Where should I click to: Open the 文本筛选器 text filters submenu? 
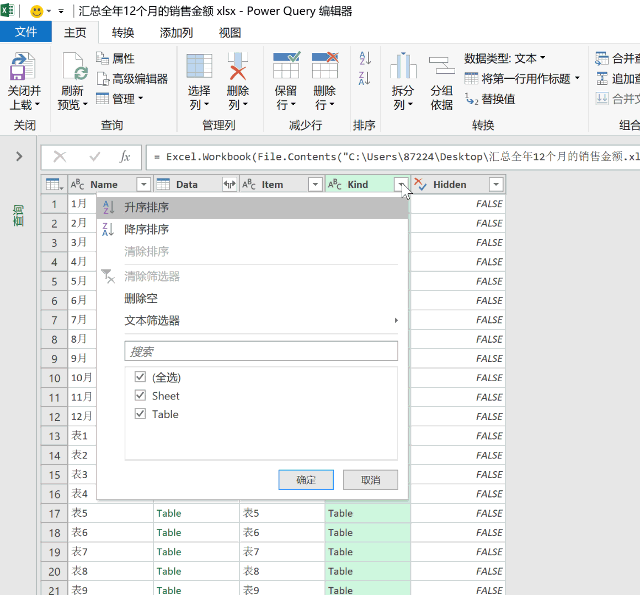click(x=252, y=321)
